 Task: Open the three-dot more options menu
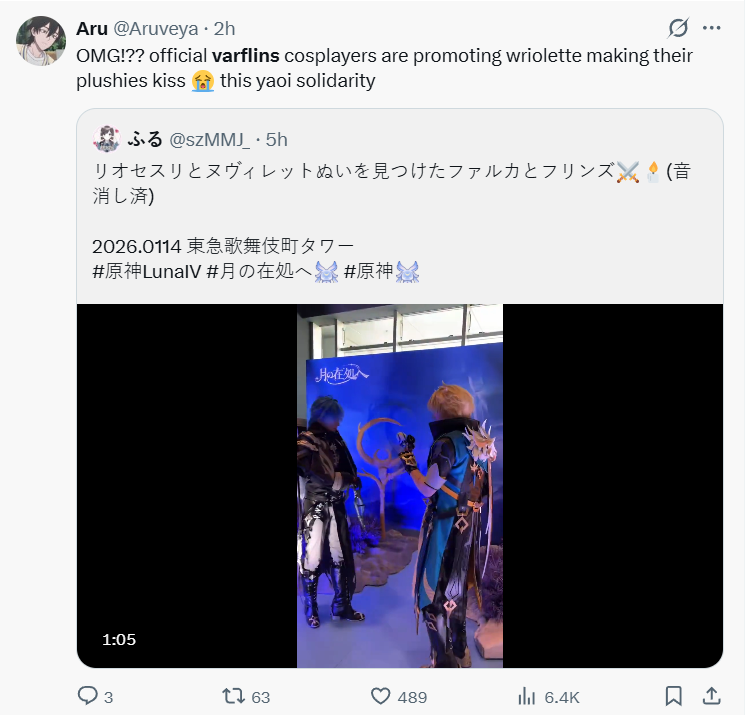pos(711,28)
